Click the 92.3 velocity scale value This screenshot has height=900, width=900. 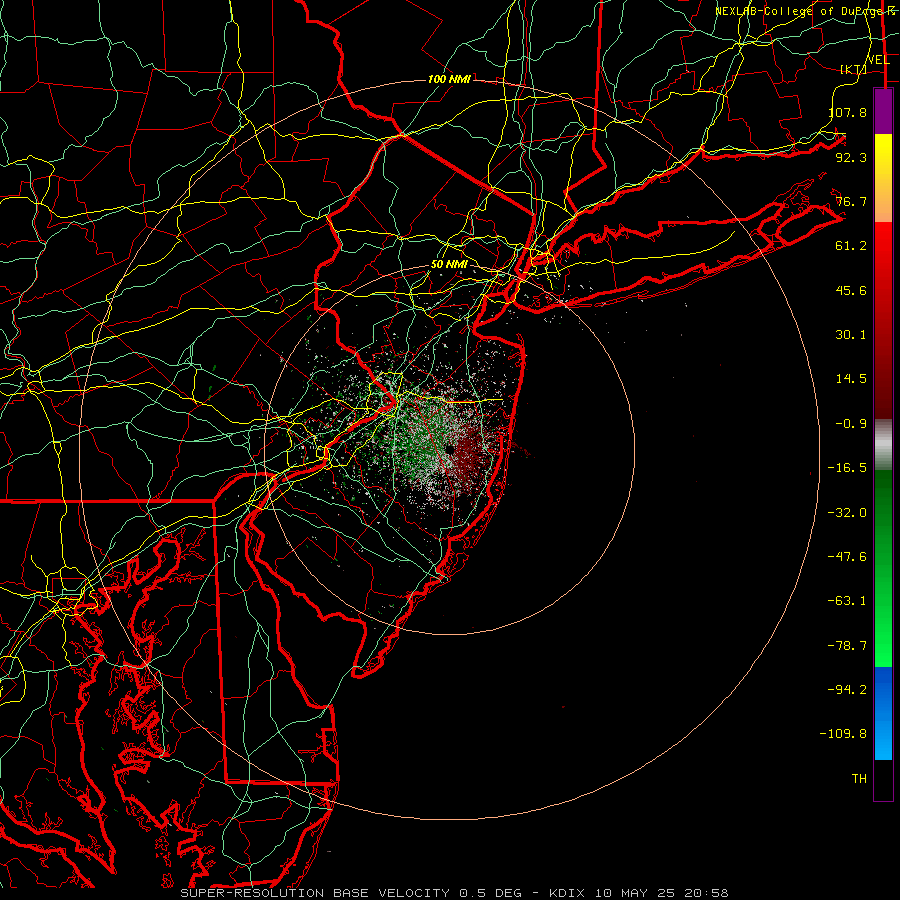pos(851,157)
